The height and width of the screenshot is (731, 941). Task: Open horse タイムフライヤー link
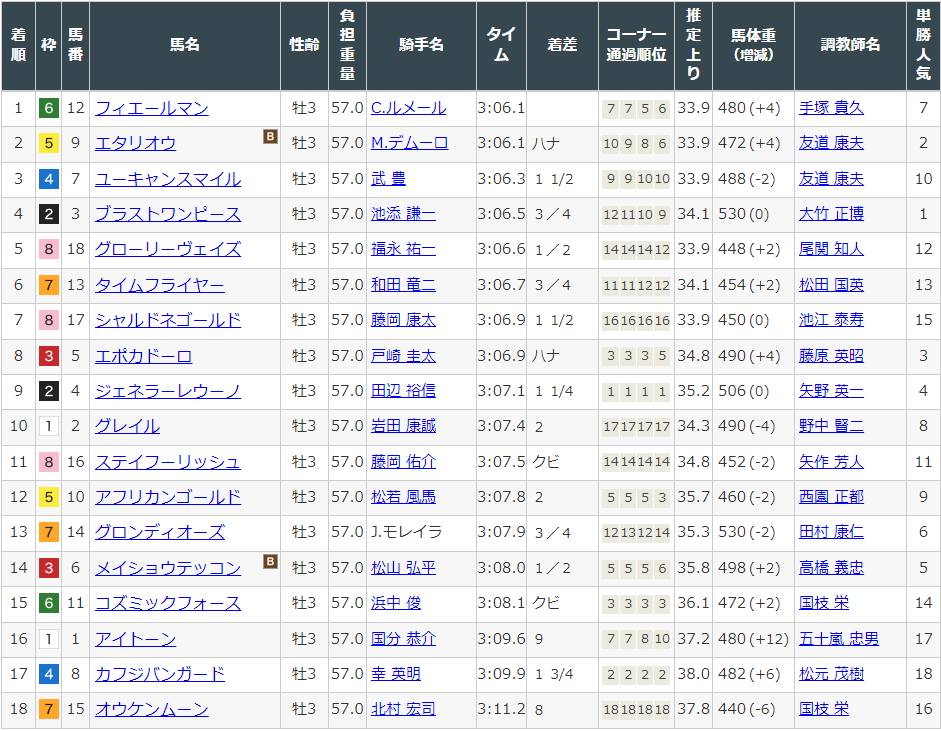coord(160,285)
